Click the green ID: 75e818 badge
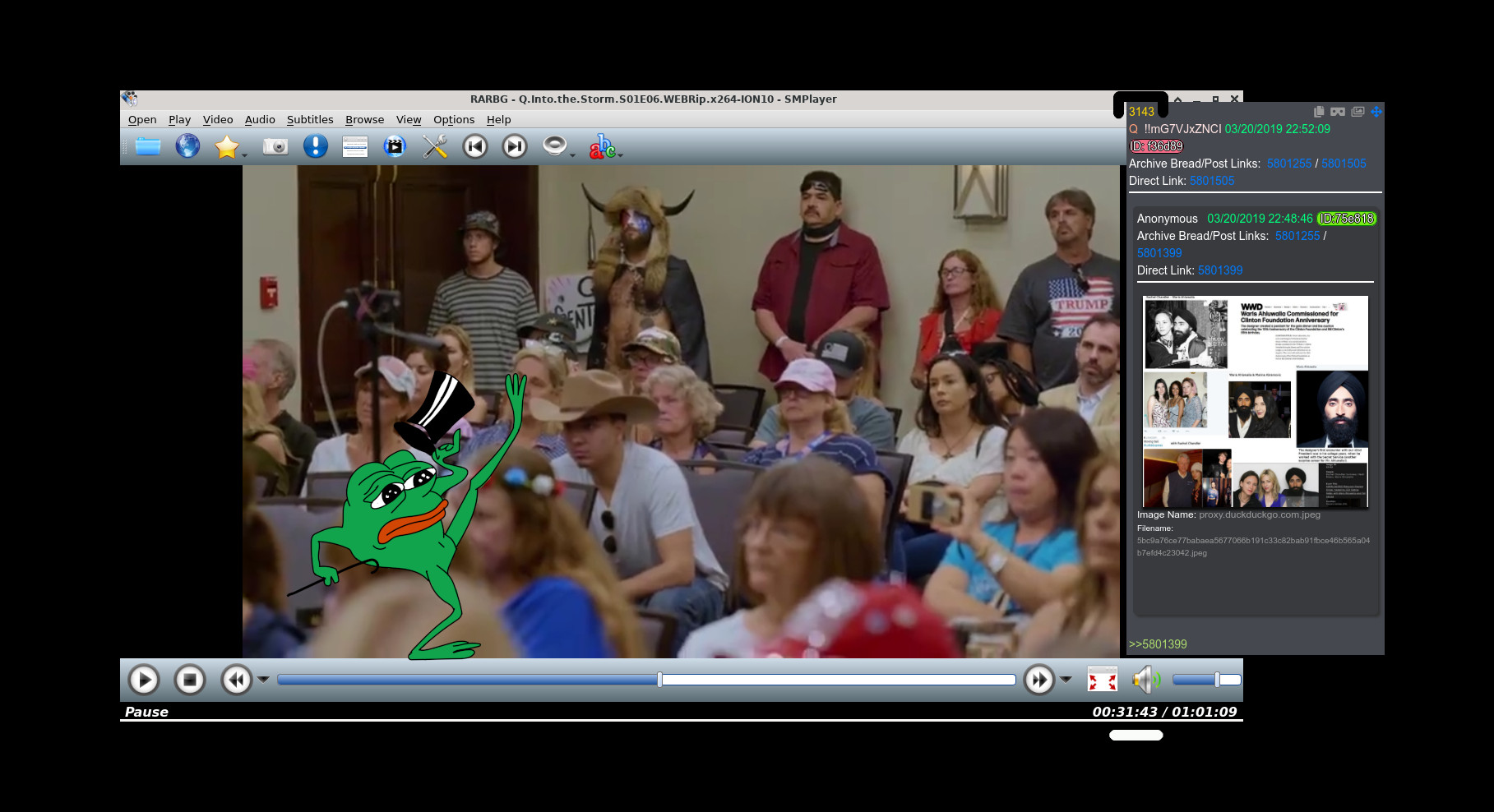This screenshot has height=812, width=1494. 1347,219
